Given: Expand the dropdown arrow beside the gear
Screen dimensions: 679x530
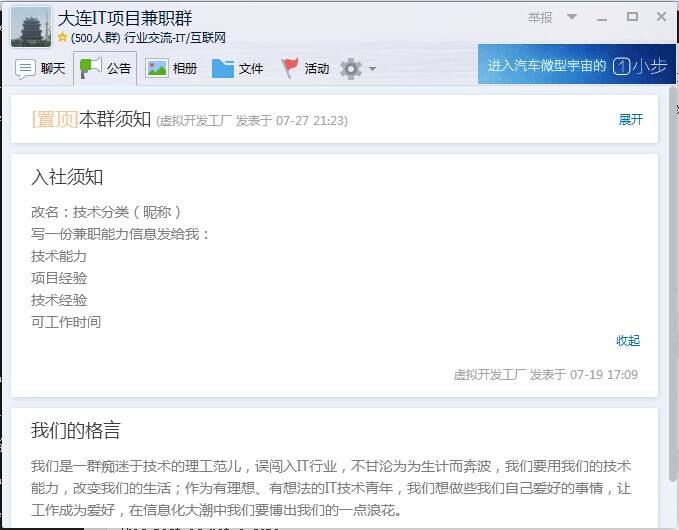Looking at the screenshot, I should point(372,68).
